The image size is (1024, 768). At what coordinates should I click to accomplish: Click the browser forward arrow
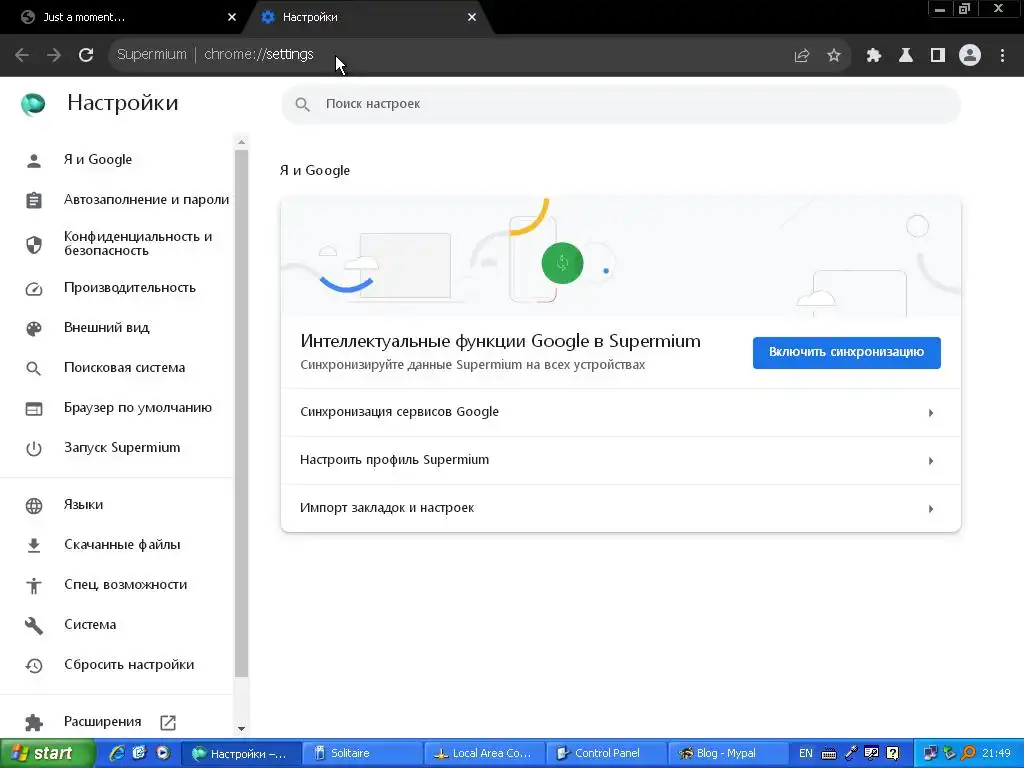point(54,55)
